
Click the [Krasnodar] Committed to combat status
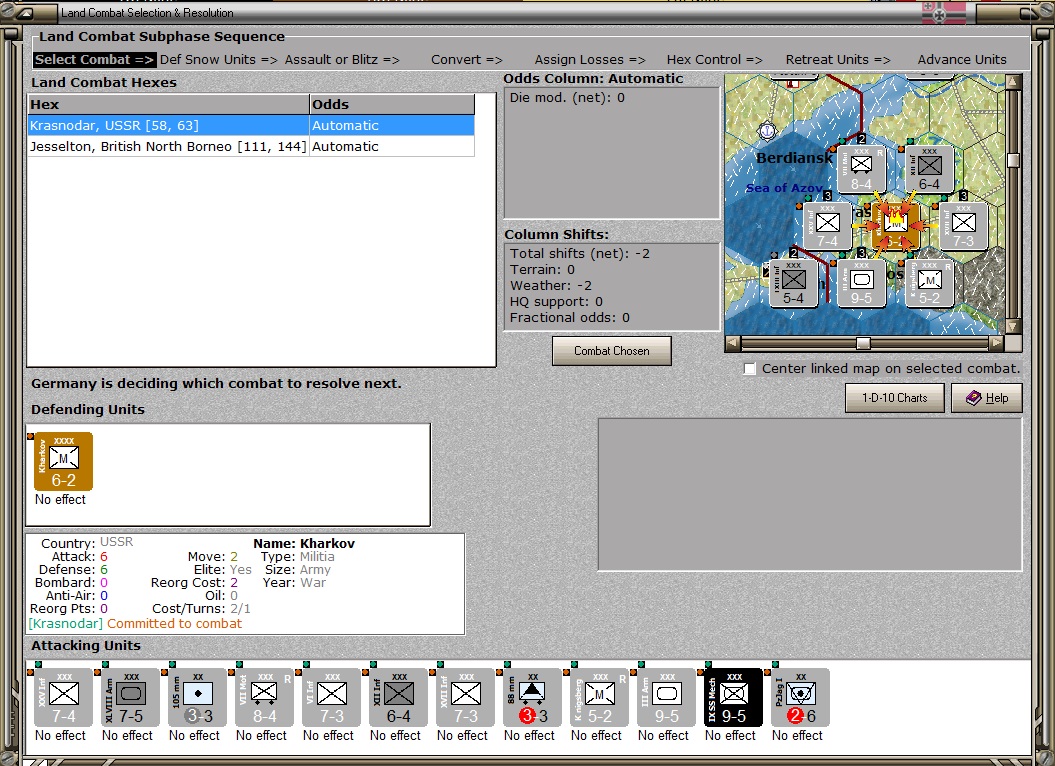coord(135,623)
